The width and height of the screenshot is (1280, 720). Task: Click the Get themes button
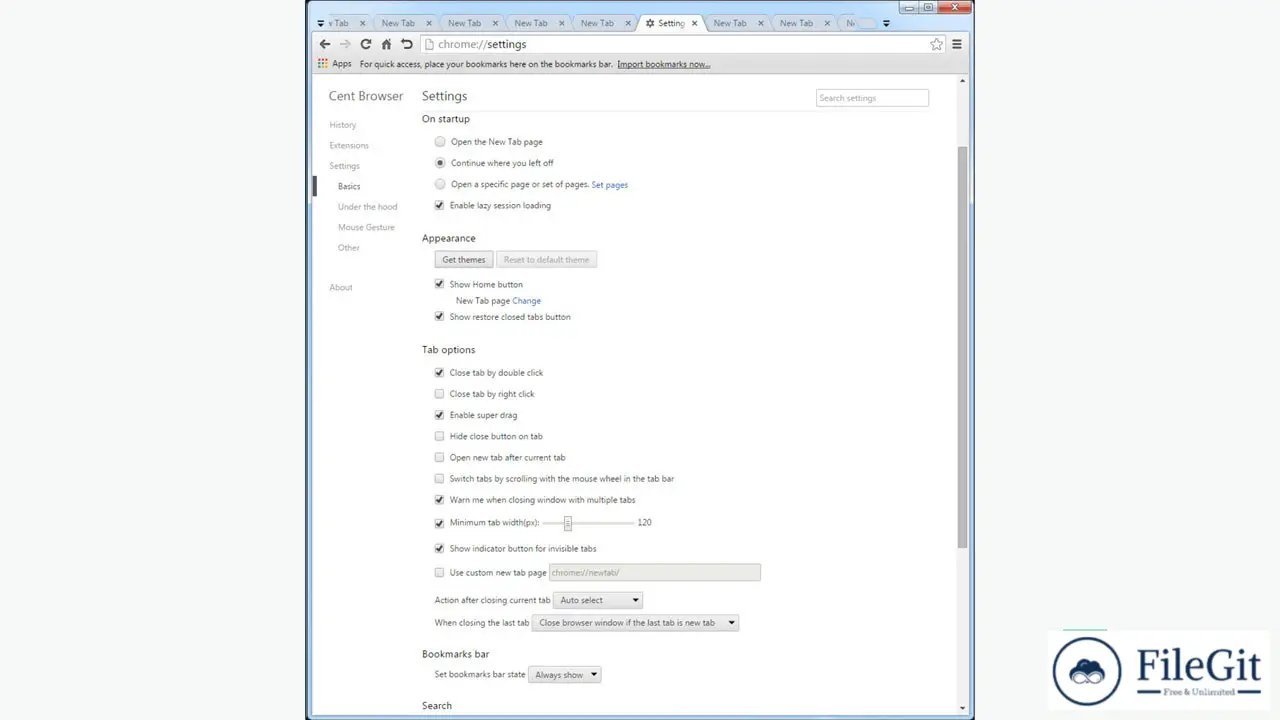click(x=464, y=260)
